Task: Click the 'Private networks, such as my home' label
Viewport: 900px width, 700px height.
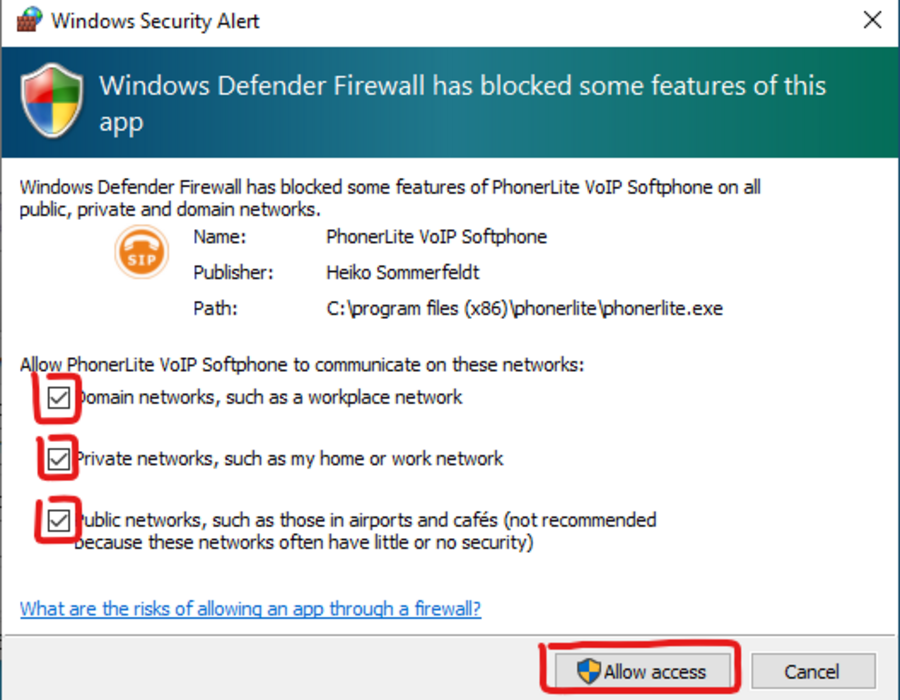Action: (x=289, y=458)
